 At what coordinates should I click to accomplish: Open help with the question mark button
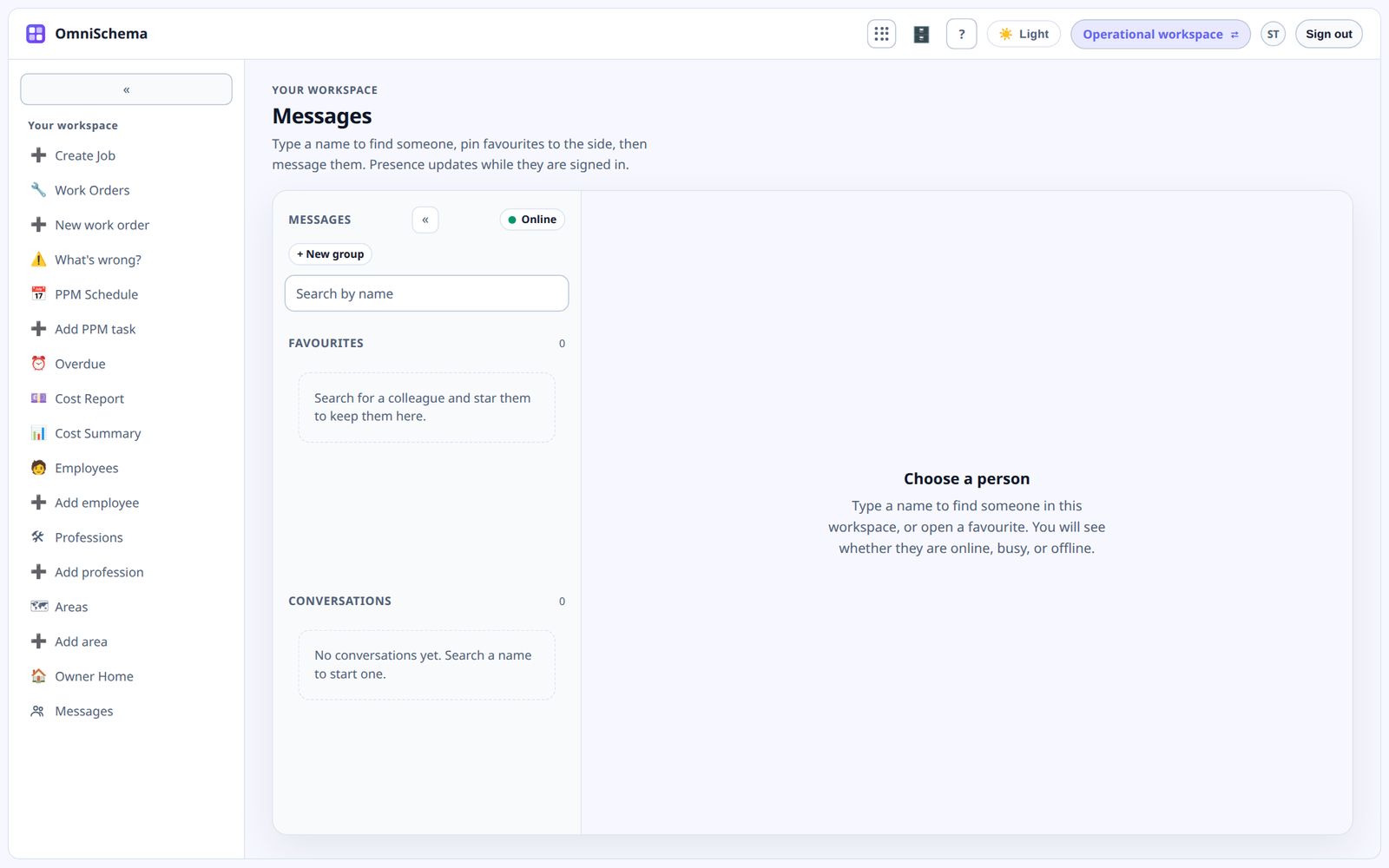point(961,34)
